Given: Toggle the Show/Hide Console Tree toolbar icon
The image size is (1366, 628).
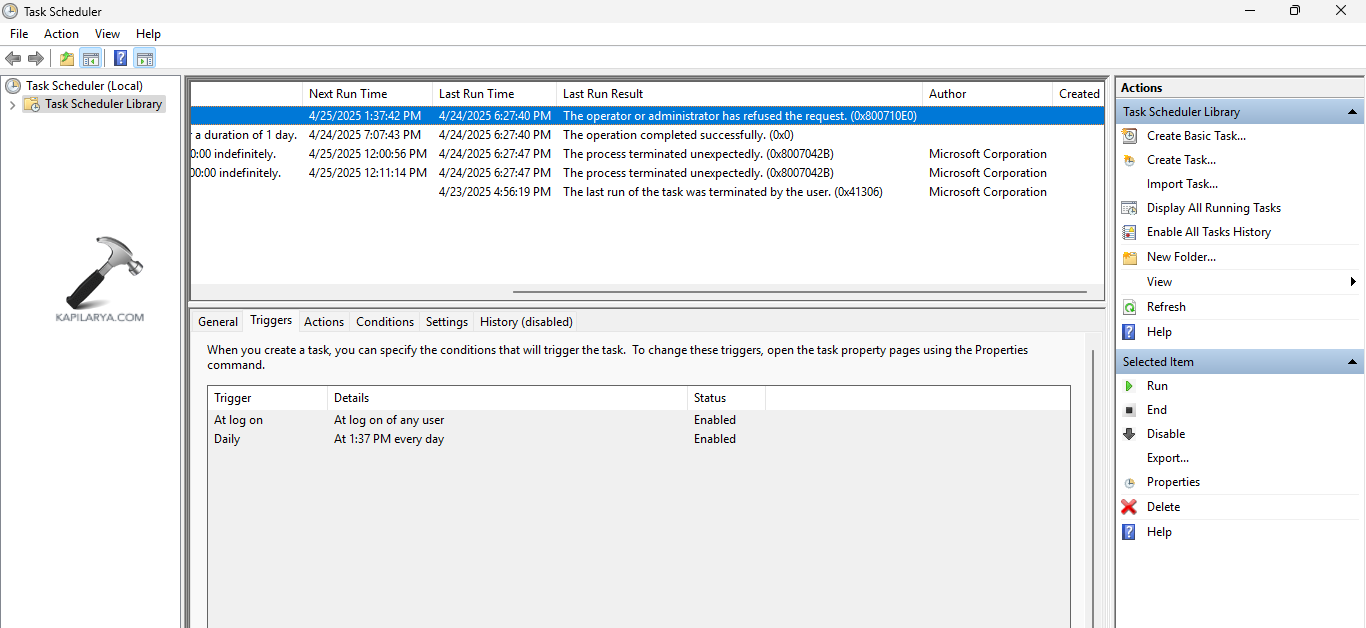Looking at the screenshot, I should pyautogui.click(x=91, y=58).
